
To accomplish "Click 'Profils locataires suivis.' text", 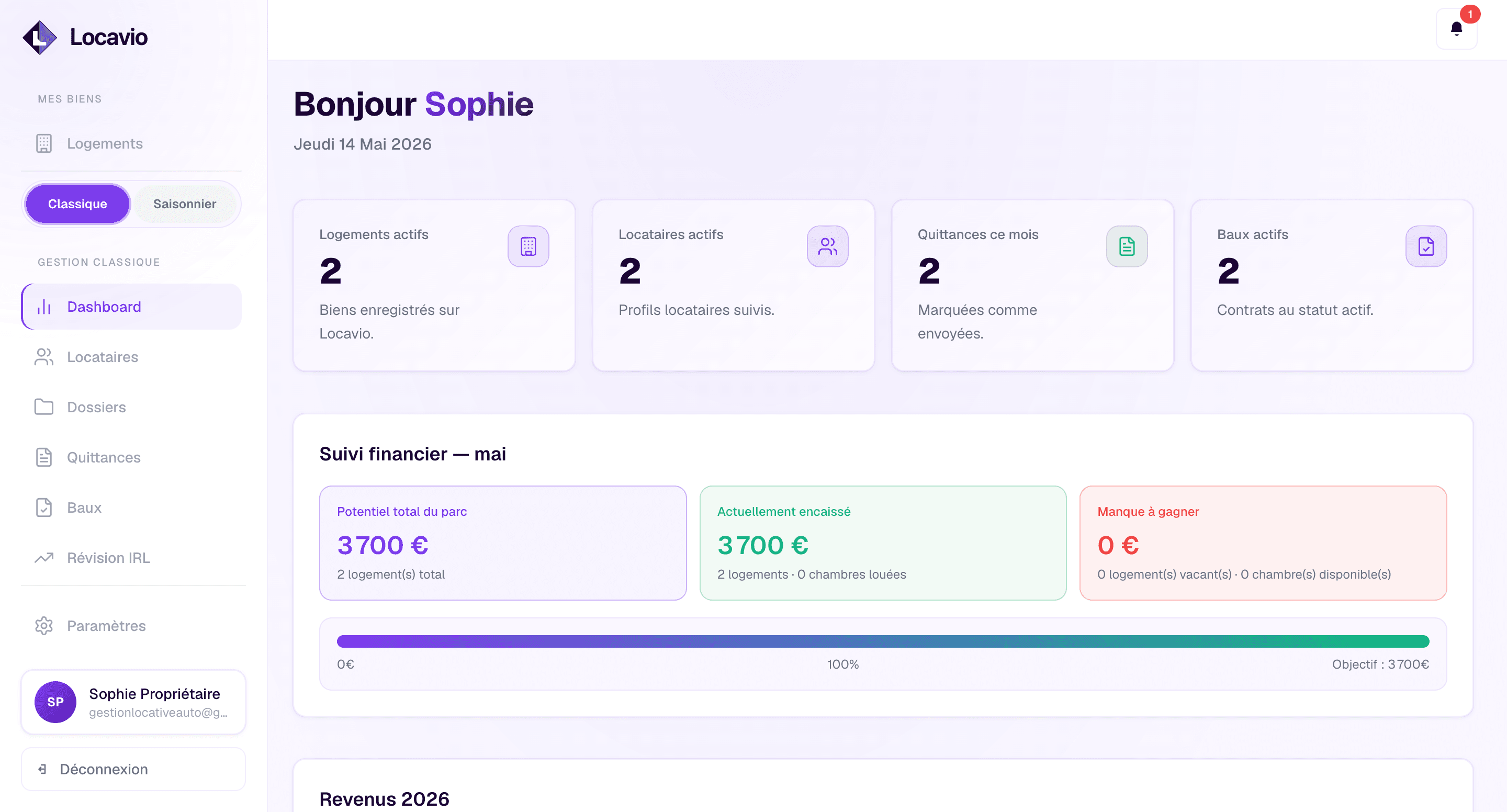I will pos(696,310).
